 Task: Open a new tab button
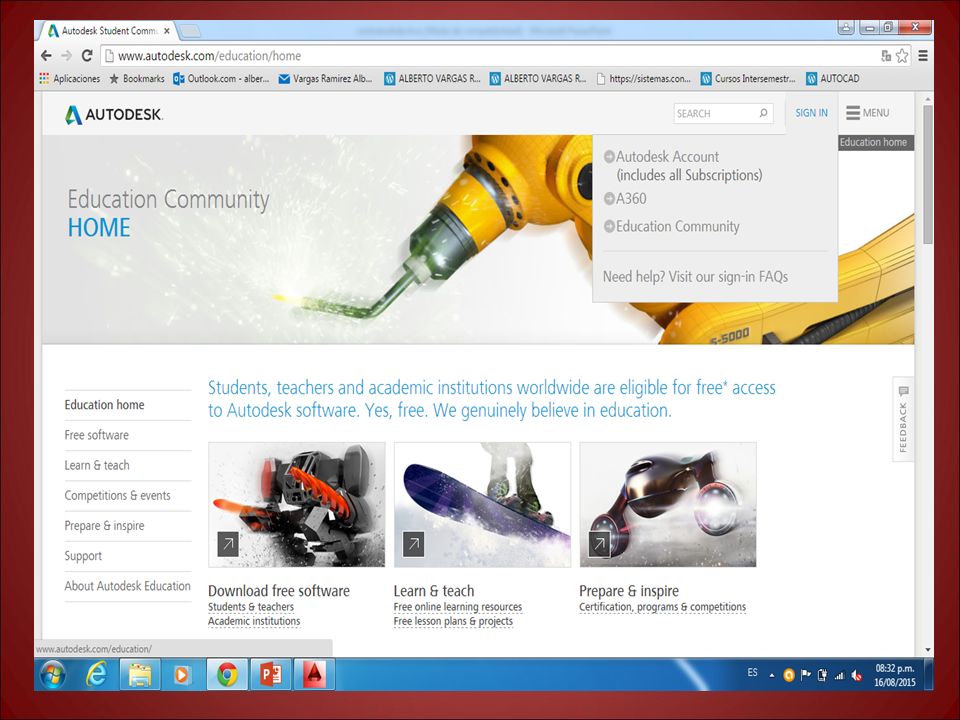190,31
